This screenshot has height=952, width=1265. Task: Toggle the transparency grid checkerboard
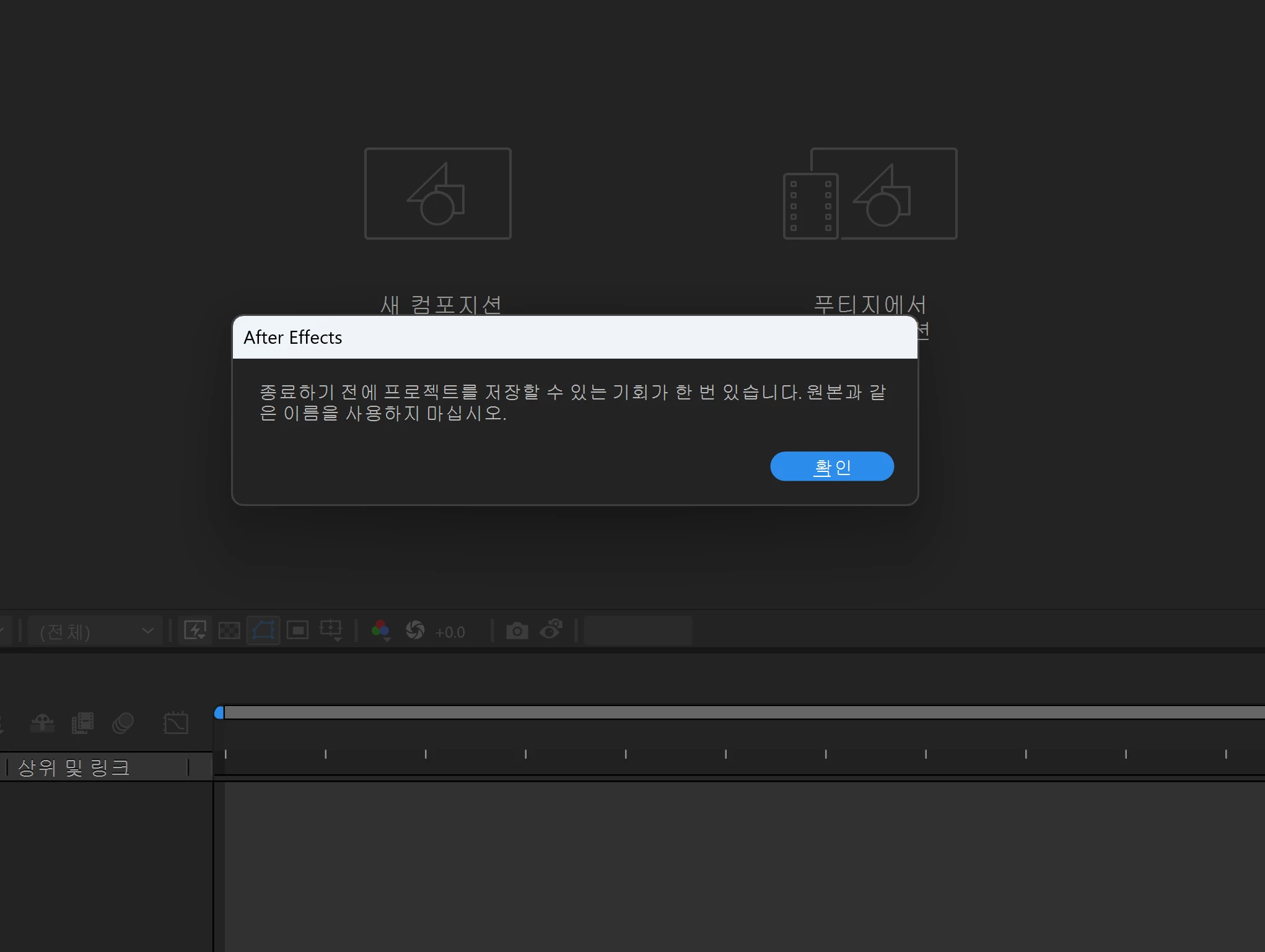(229, 631)
